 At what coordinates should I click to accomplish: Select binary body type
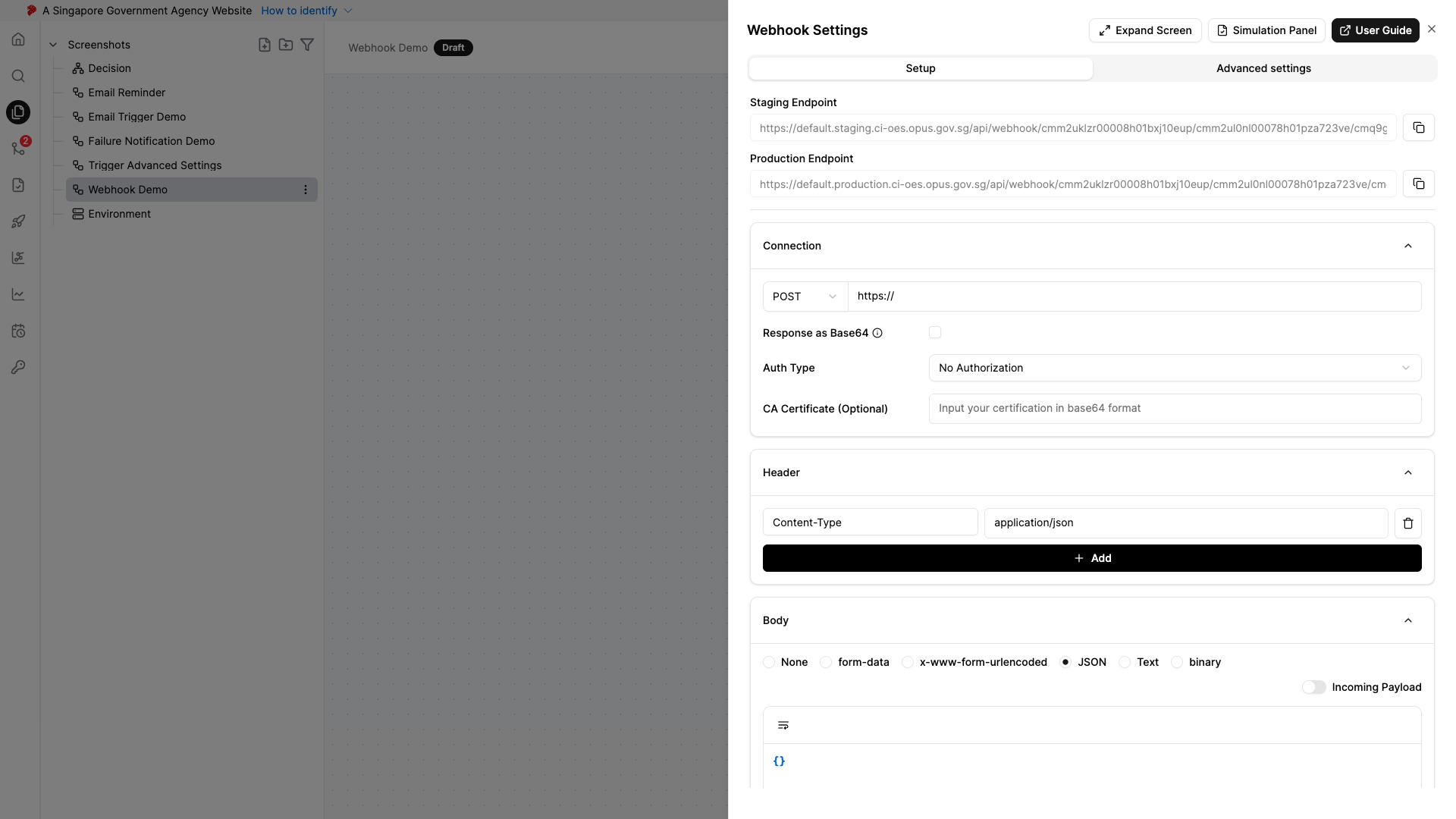click(1177, 662)
